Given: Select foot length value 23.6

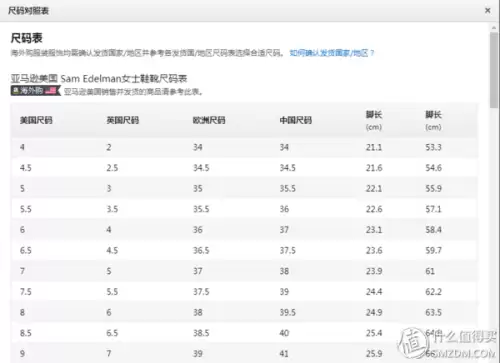Looking at the screenshot, I should [x=374, y=250].
